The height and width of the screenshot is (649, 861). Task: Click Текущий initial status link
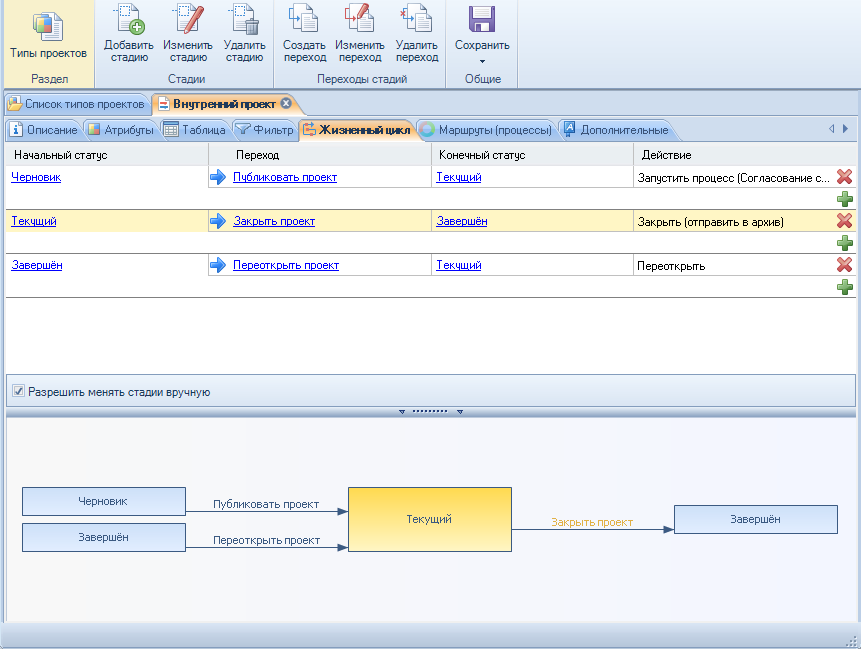pos(34,221)
